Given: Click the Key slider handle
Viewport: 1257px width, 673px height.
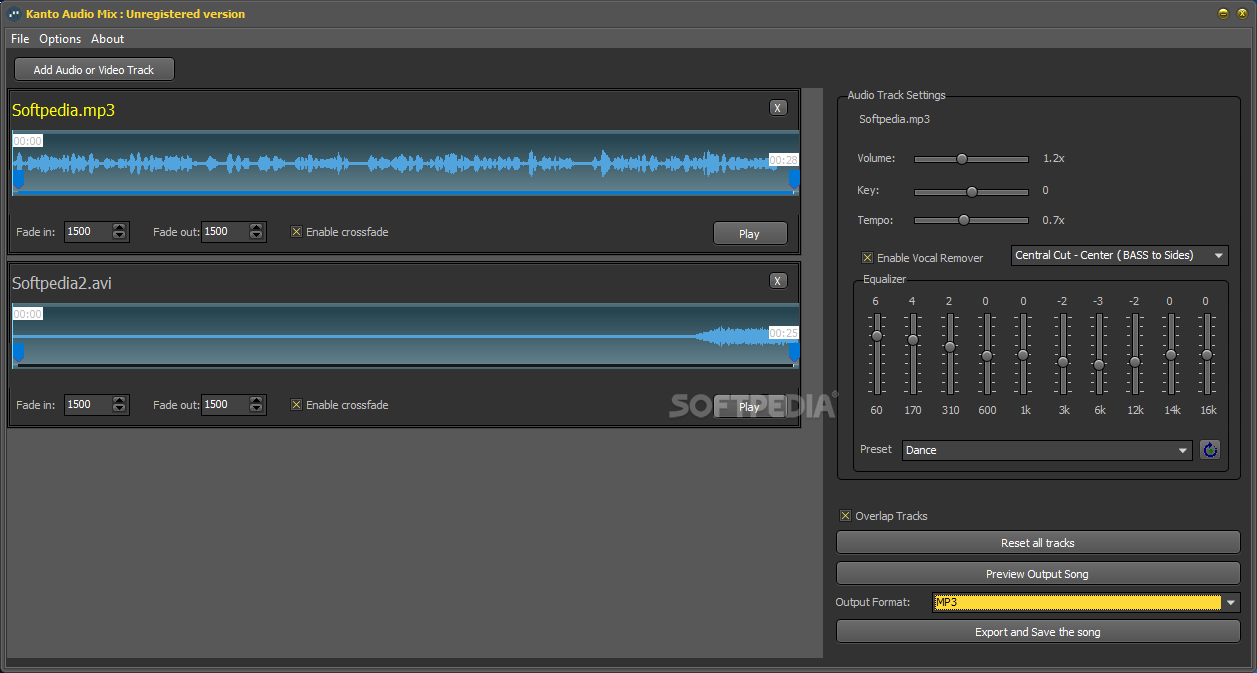Looking at the screenshot, I should coord(971,191).
